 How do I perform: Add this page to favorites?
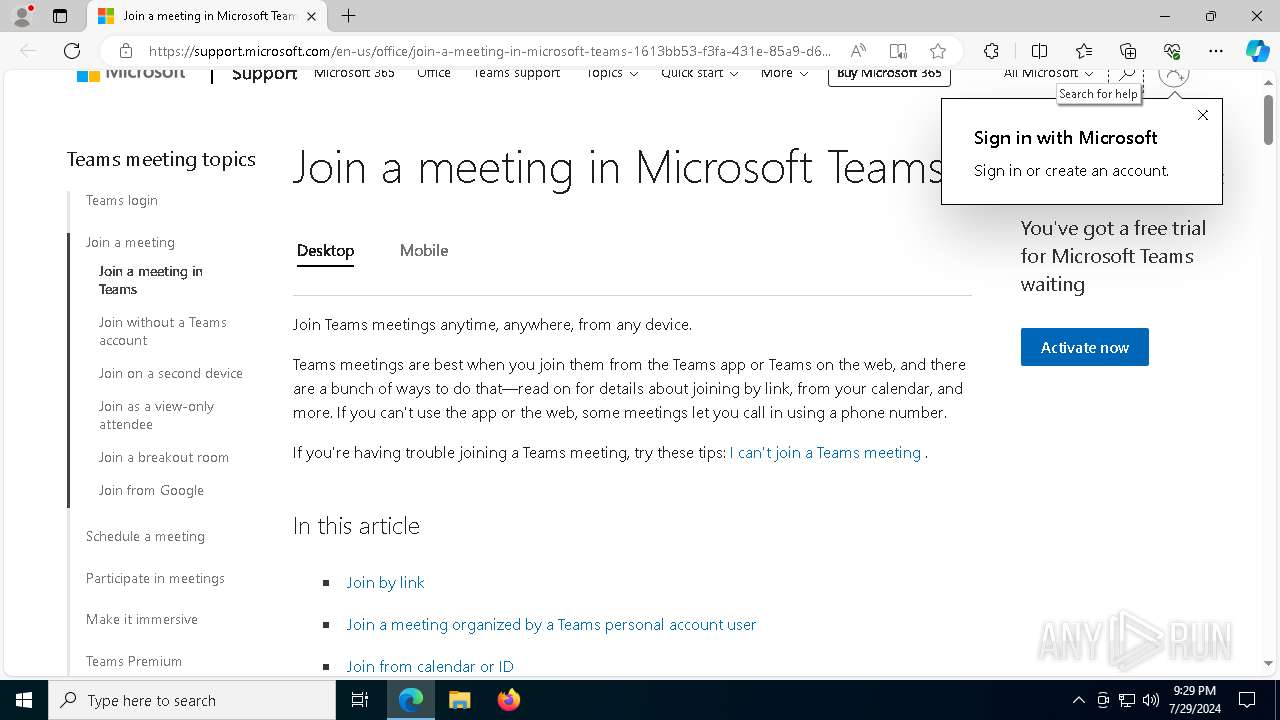point(937,51)
